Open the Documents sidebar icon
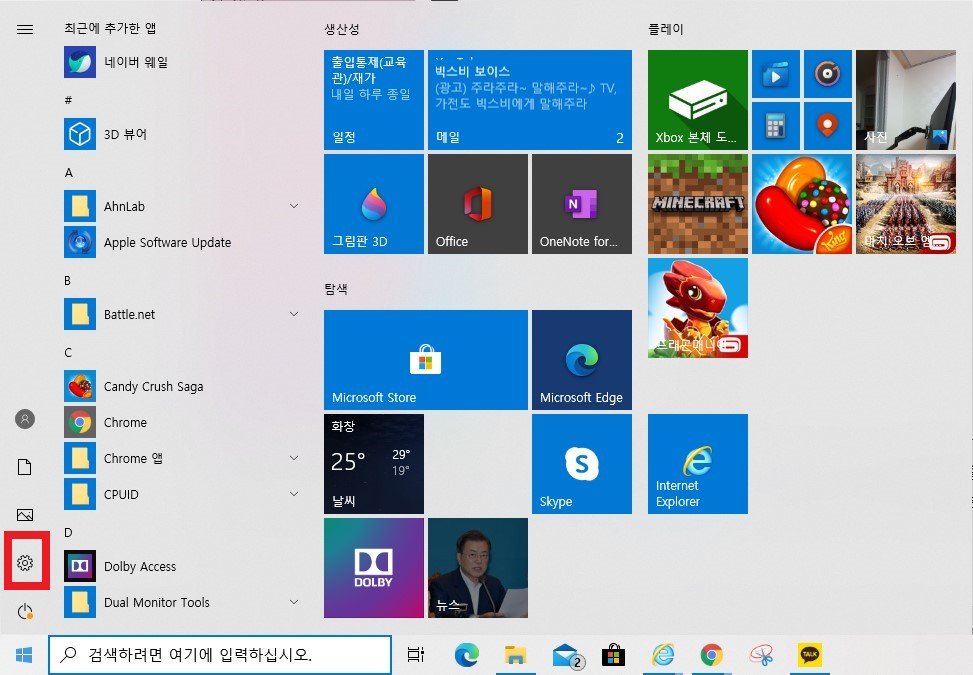973x675 pixels. pyautogui.click(x=25, y=467)
